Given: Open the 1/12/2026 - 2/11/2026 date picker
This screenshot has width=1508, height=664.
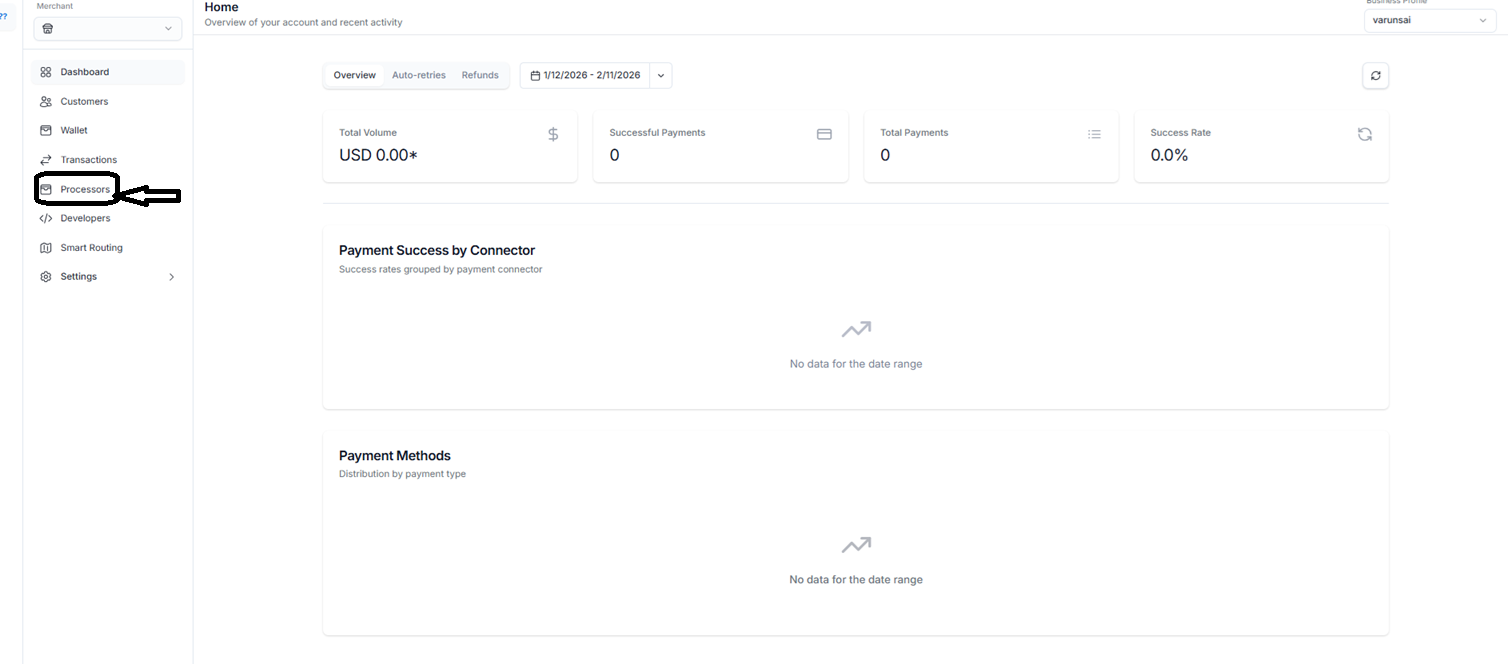Looking at the screenshot, I should [x=585, y=76].
